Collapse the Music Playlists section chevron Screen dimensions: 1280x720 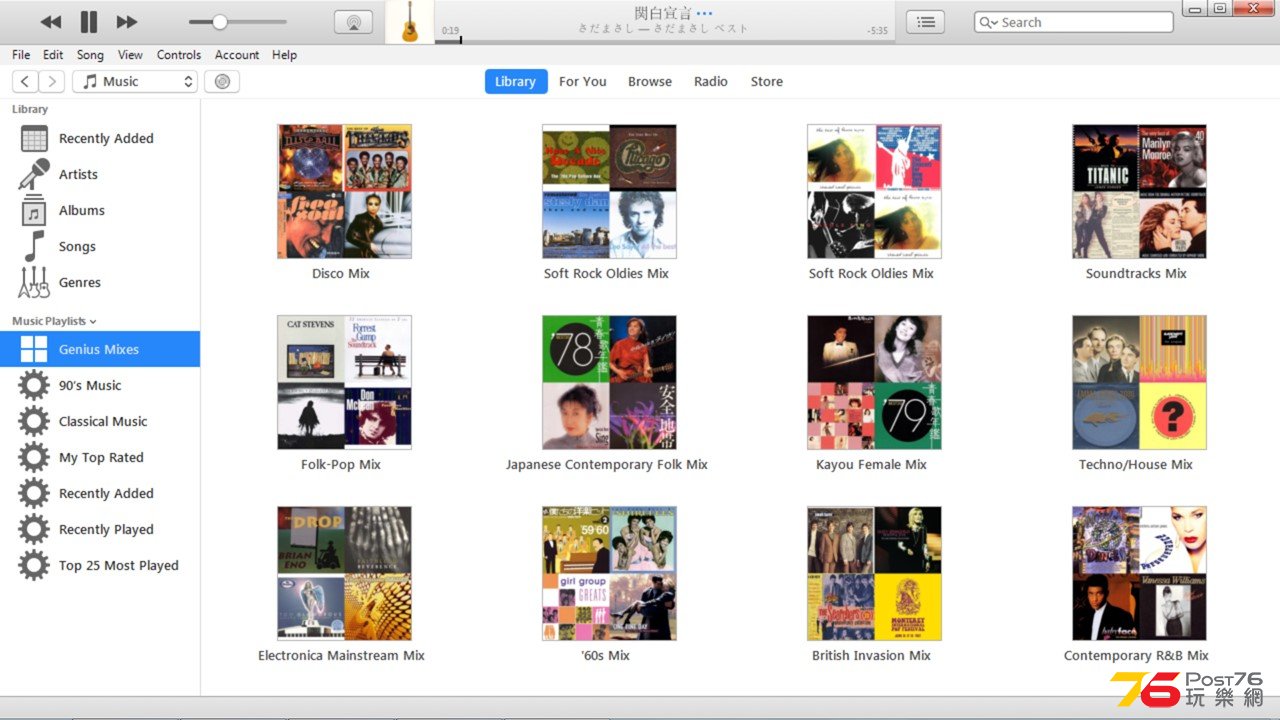93,321
